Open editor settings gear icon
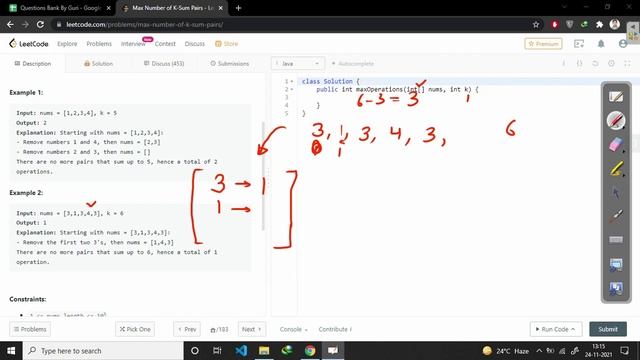Screen dimensions: 640x360 611,64
